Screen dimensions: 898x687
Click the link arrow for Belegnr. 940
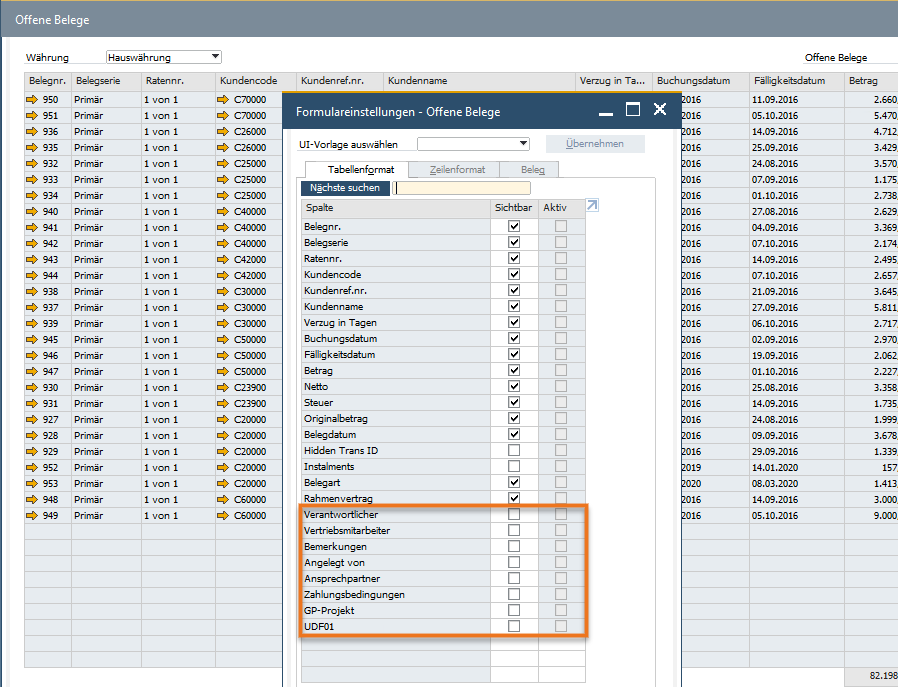click(x=32, y=212)
